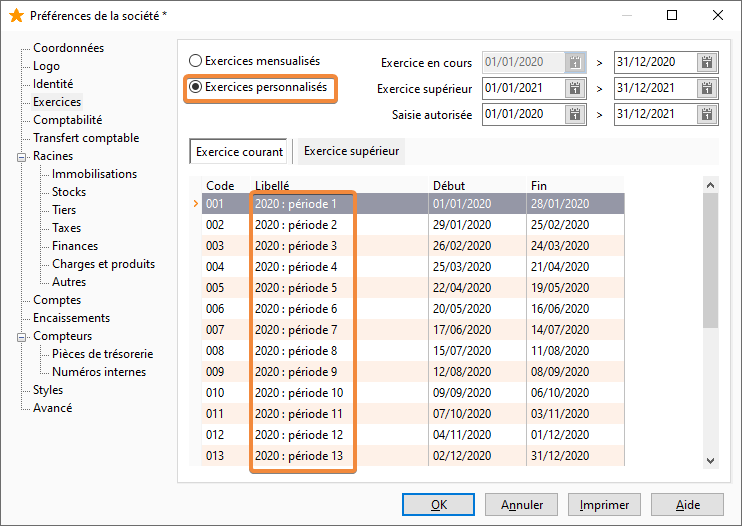Select Exercices personnalisés radio button

tap(195, 87)
